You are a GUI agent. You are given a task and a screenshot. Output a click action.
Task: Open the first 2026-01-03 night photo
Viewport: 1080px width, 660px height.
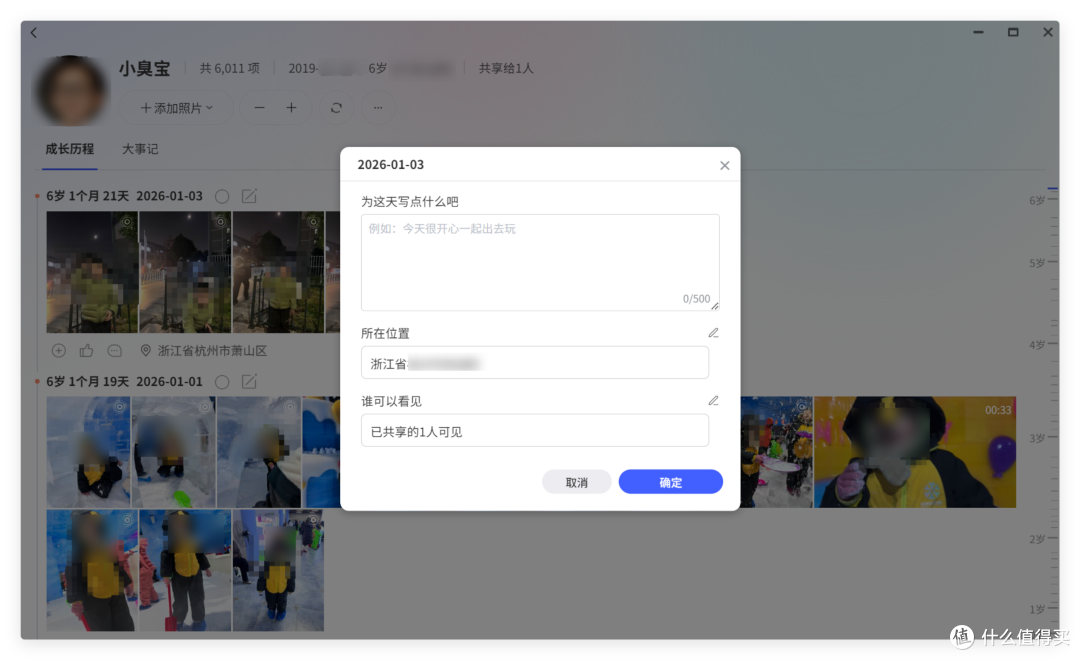coord(92,272)
